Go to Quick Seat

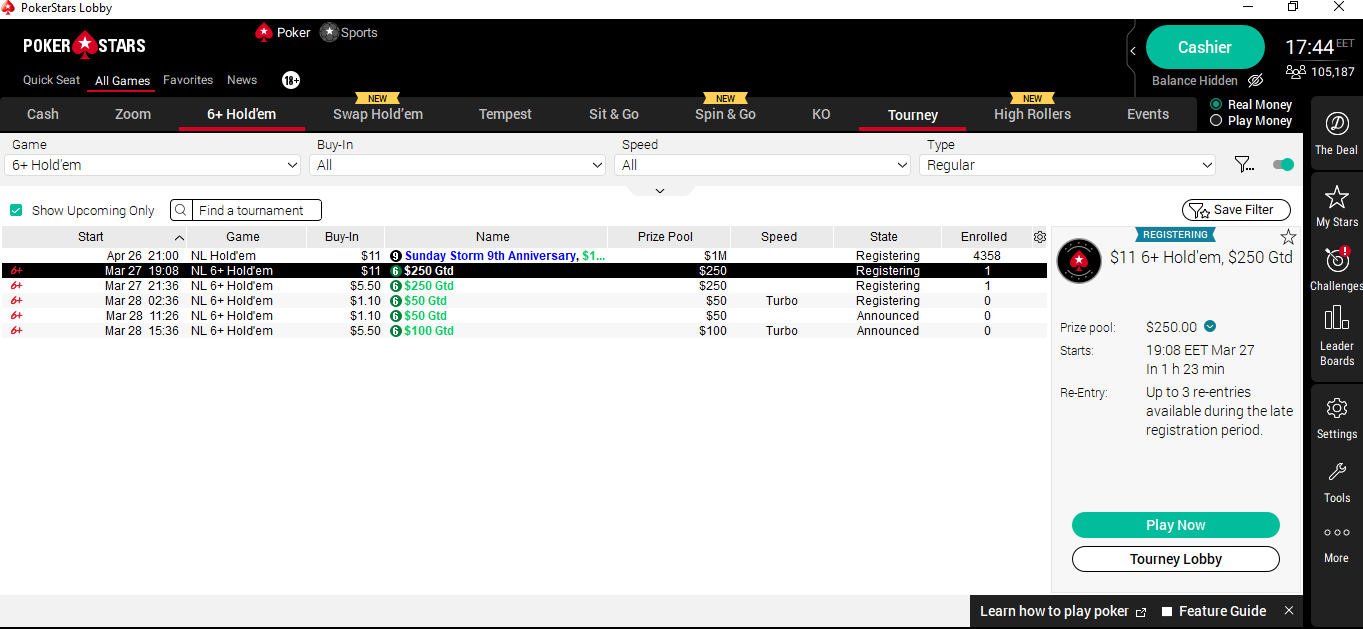pyautogui.click(x=51, y=80)
